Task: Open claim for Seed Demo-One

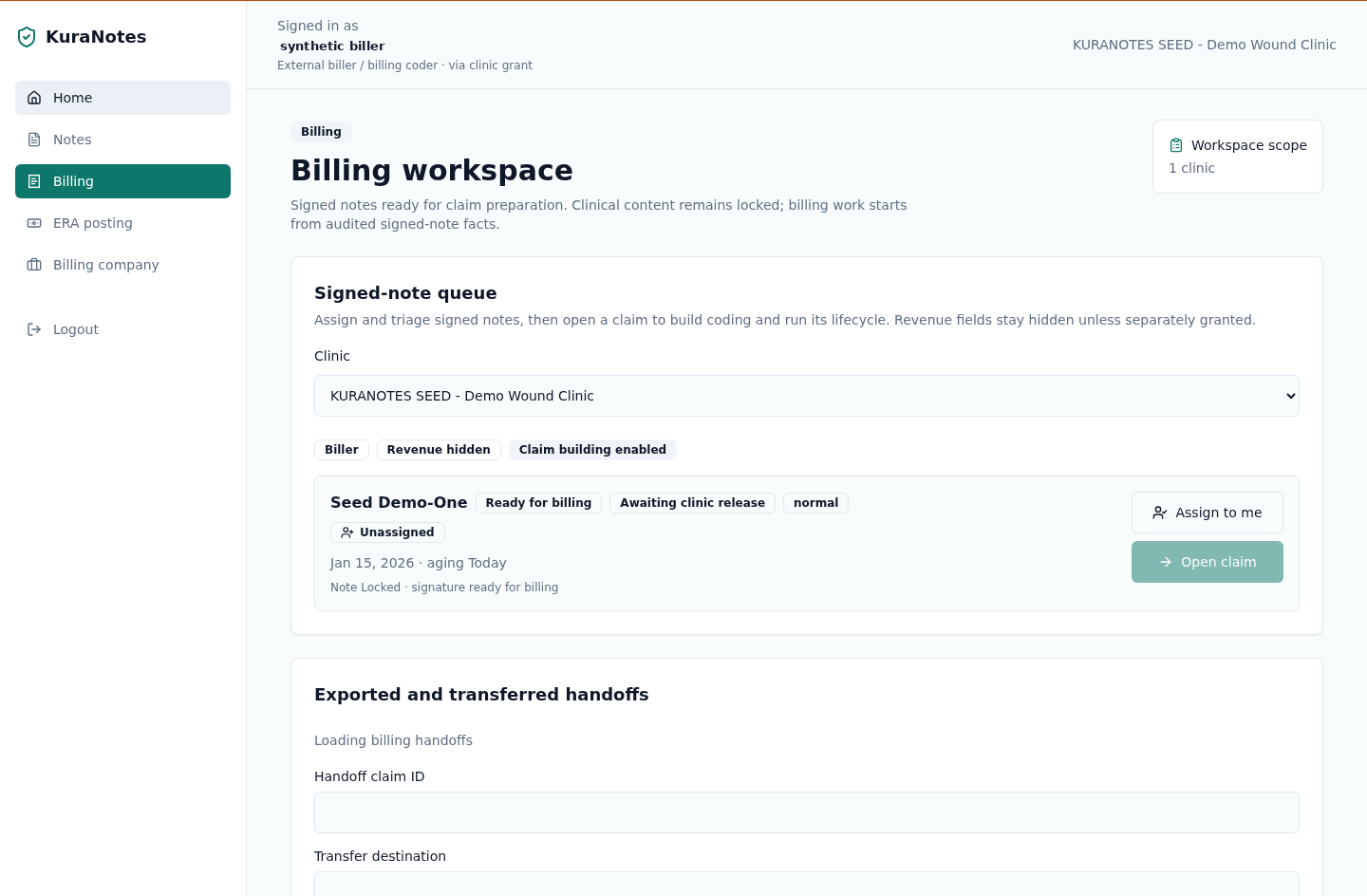Action: [x=1208, y=562]
